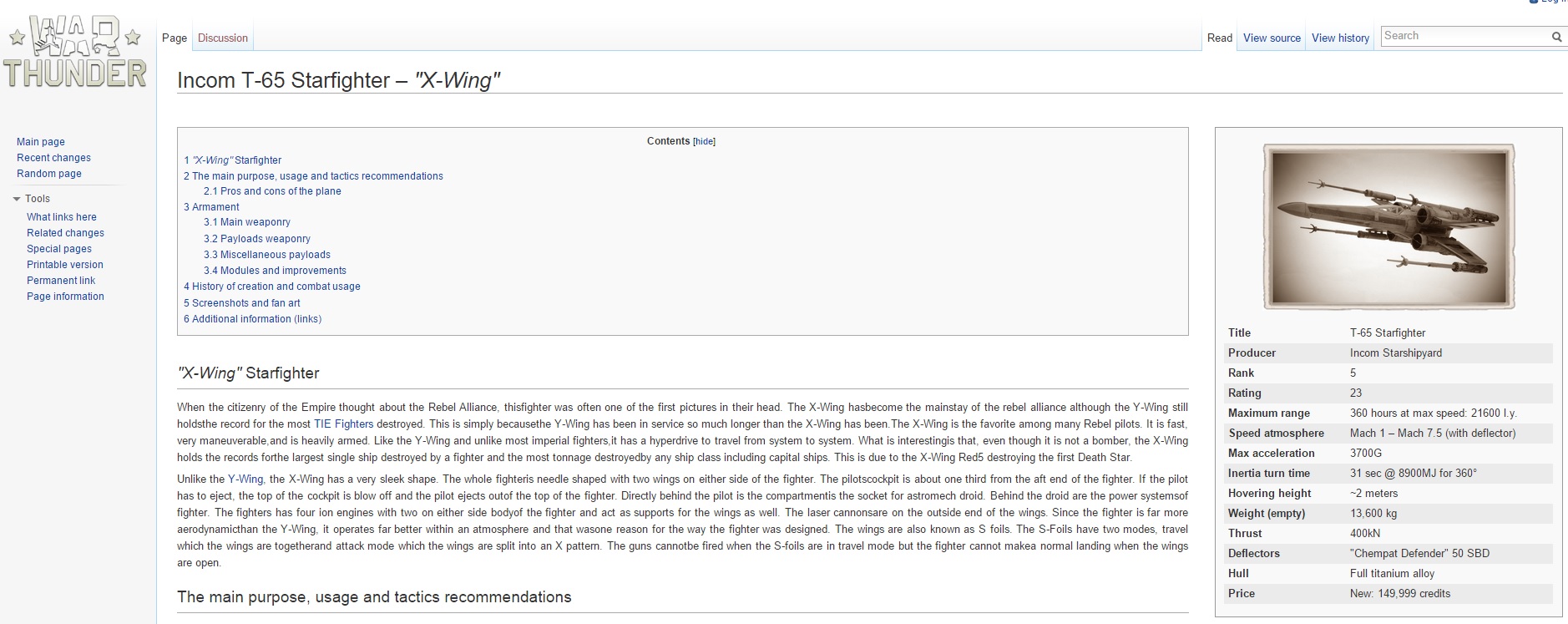Open Recent changes link
Screen dimensions: 1568x624
coord(53,158)
